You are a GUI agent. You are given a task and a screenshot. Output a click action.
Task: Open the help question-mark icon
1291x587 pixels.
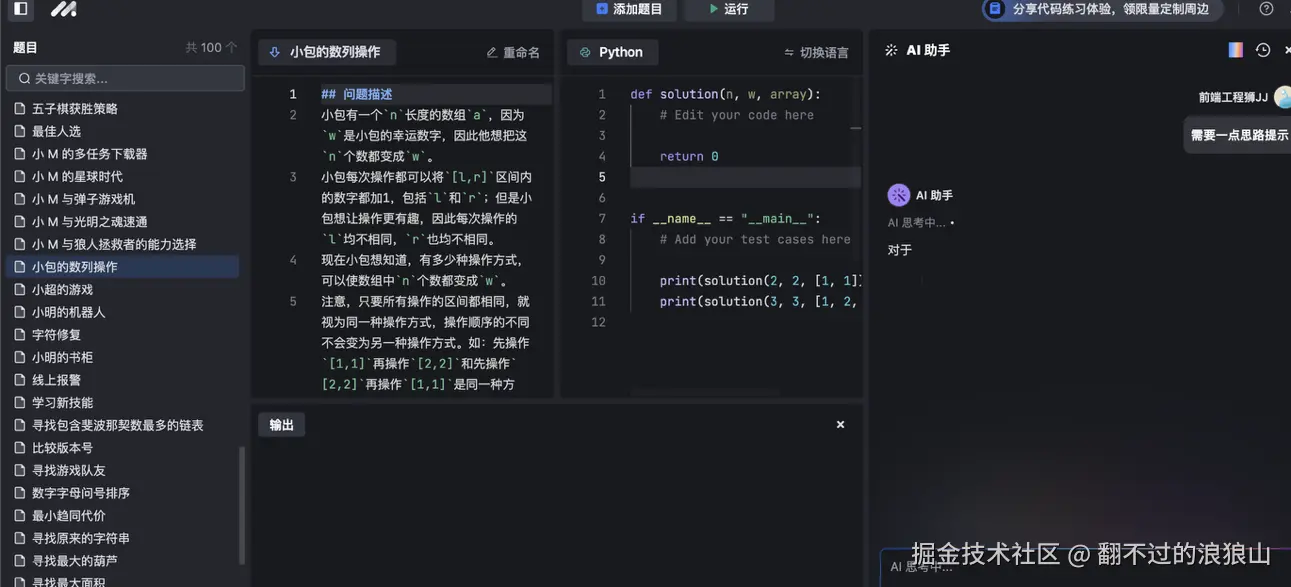click(x=1265, y=10)
